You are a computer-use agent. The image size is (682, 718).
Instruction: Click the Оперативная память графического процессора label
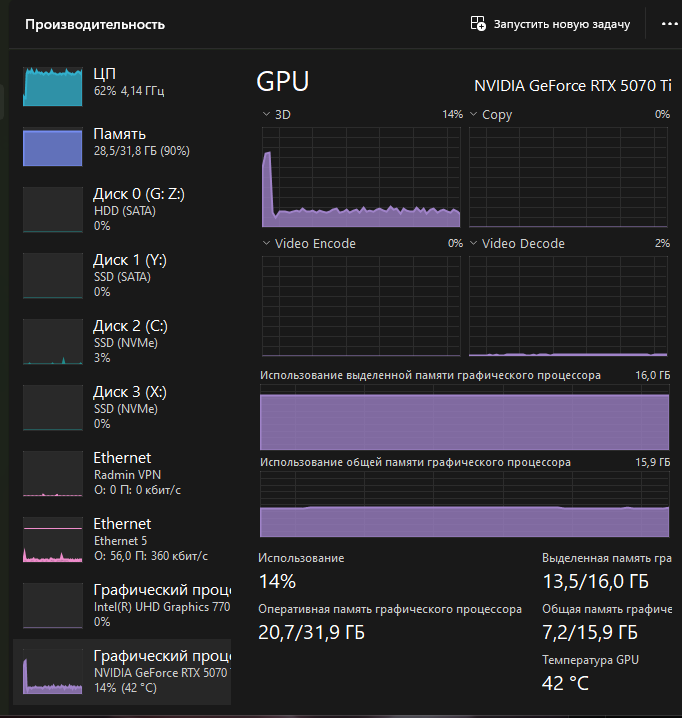click(x=390, y=609)
